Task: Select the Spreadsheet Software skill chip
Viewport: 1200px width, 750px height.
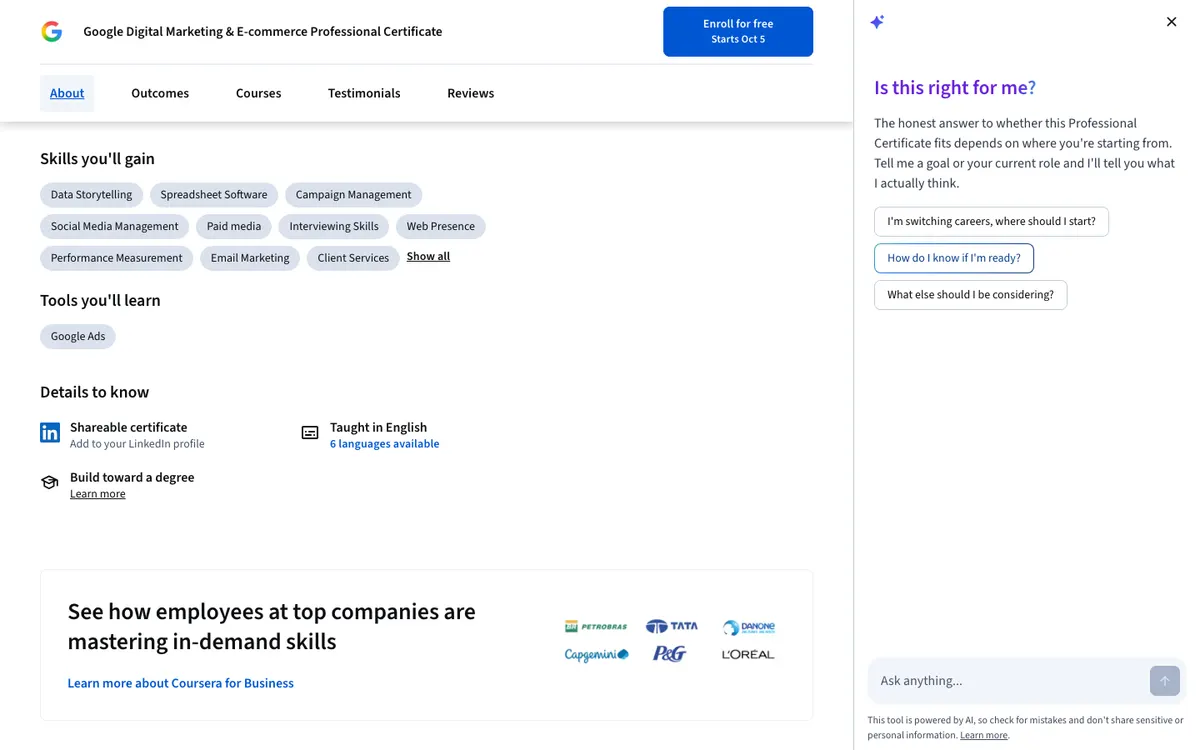Action: [214, 195]
